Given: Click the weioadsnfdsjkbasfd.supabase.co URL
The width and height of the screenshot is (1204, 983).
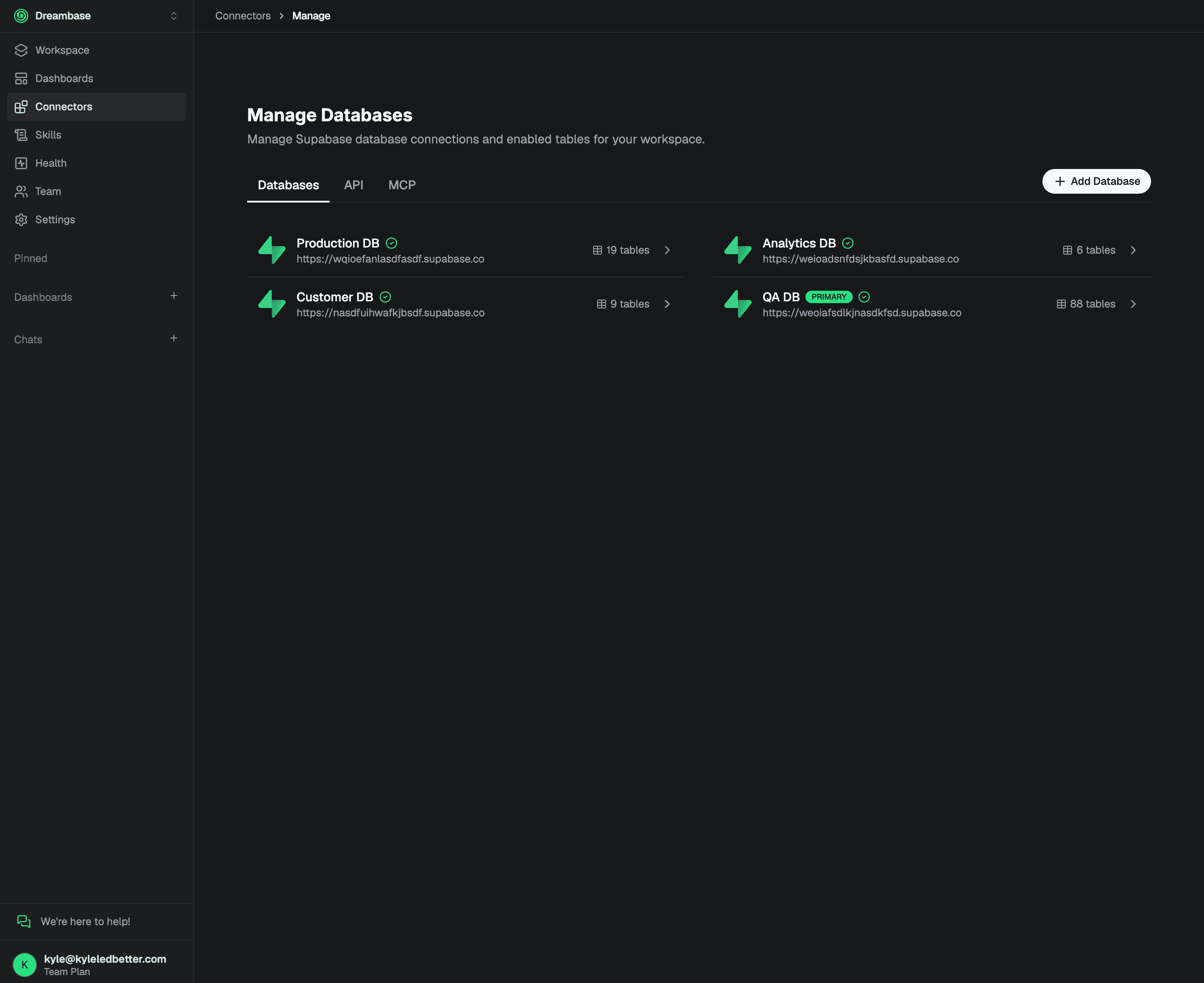Looking at the screenshot, I should point(860,259).
